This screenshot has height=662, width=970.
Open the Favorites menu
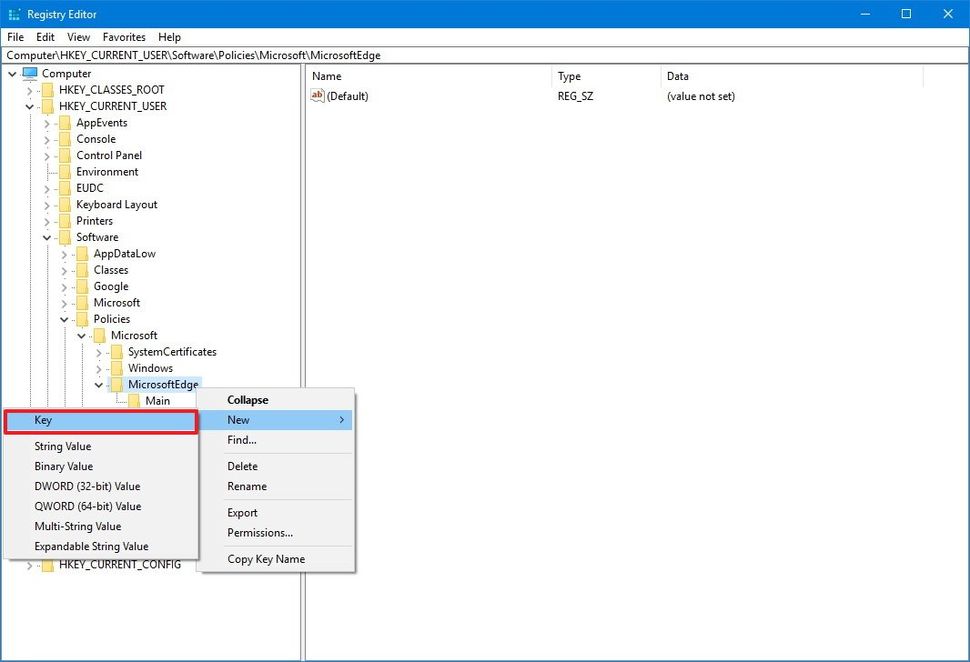(x=123, y=36)
